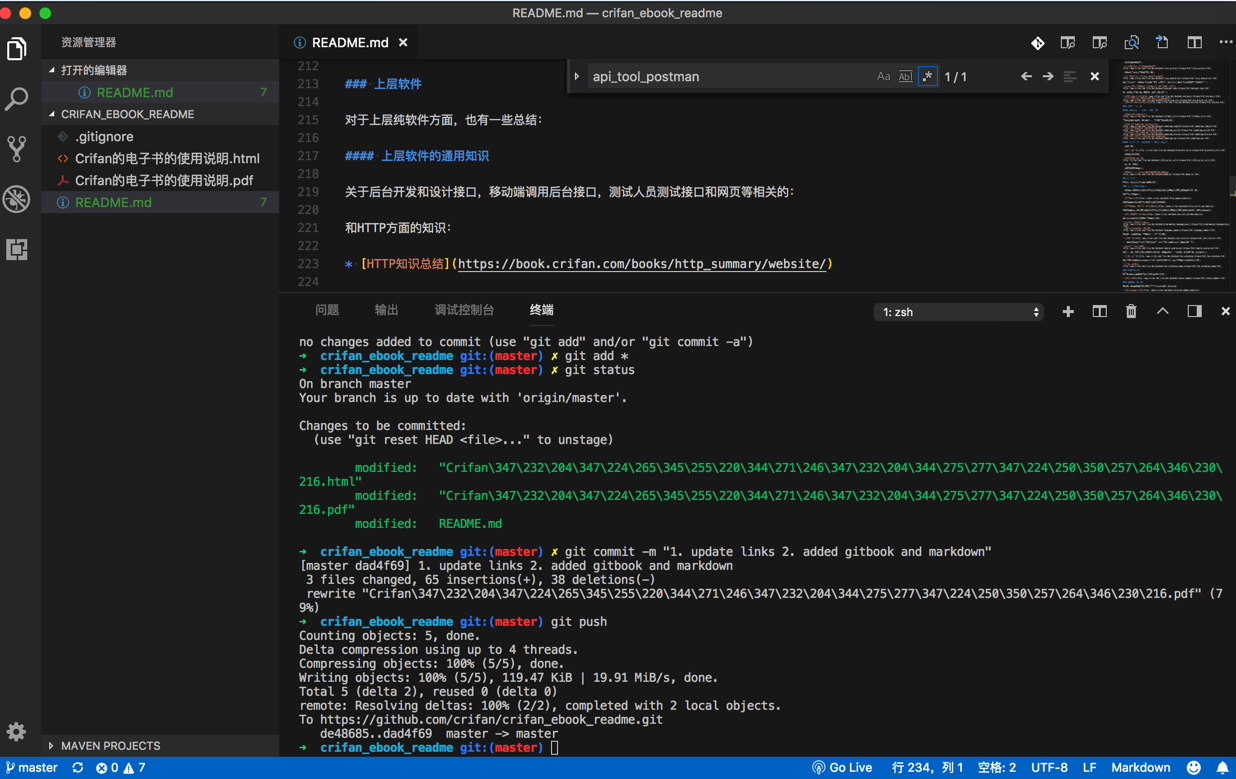Toggle Match Whole Word in find widget

pos(905,76)
